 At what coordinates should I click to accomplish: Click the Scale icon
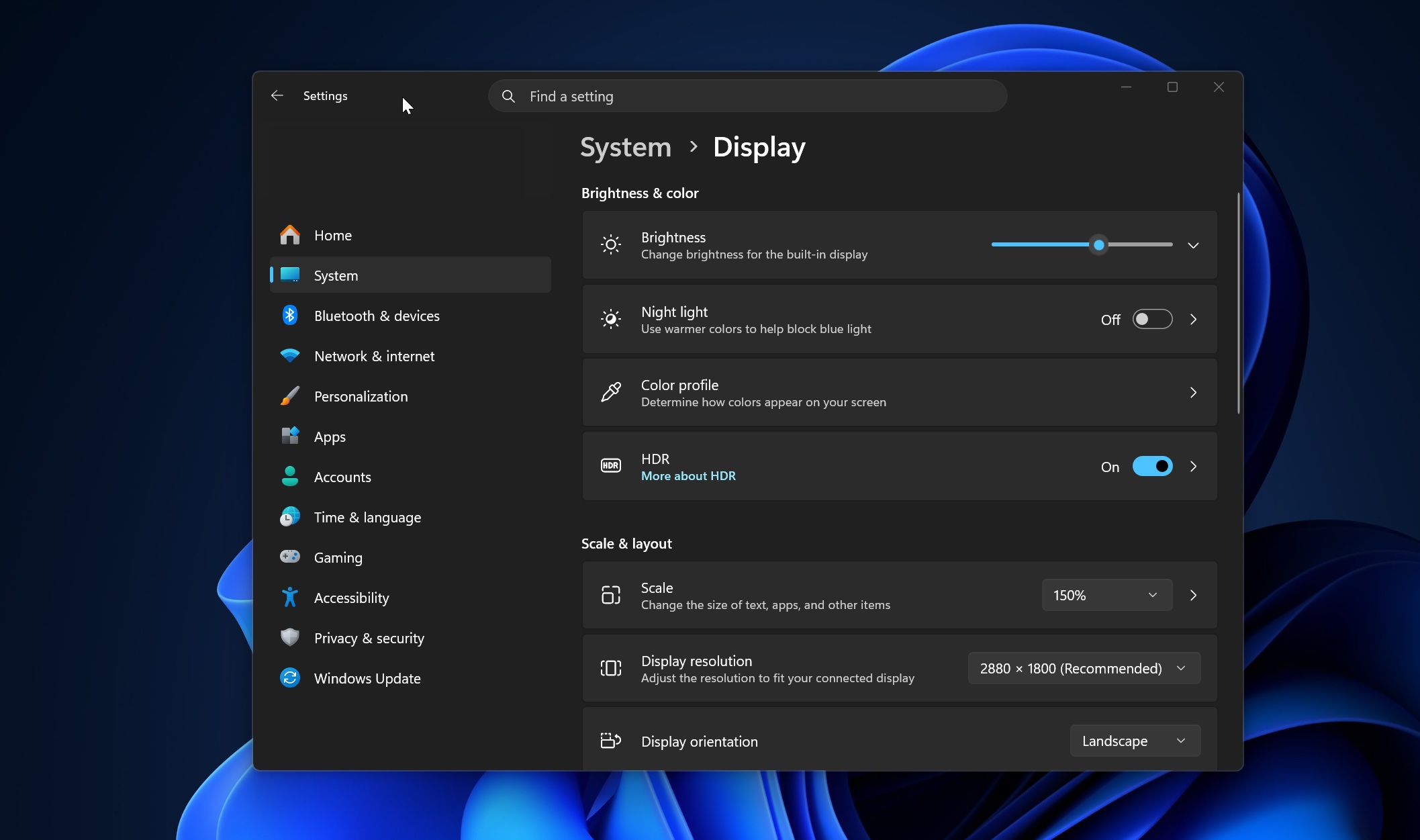point(610,595)
